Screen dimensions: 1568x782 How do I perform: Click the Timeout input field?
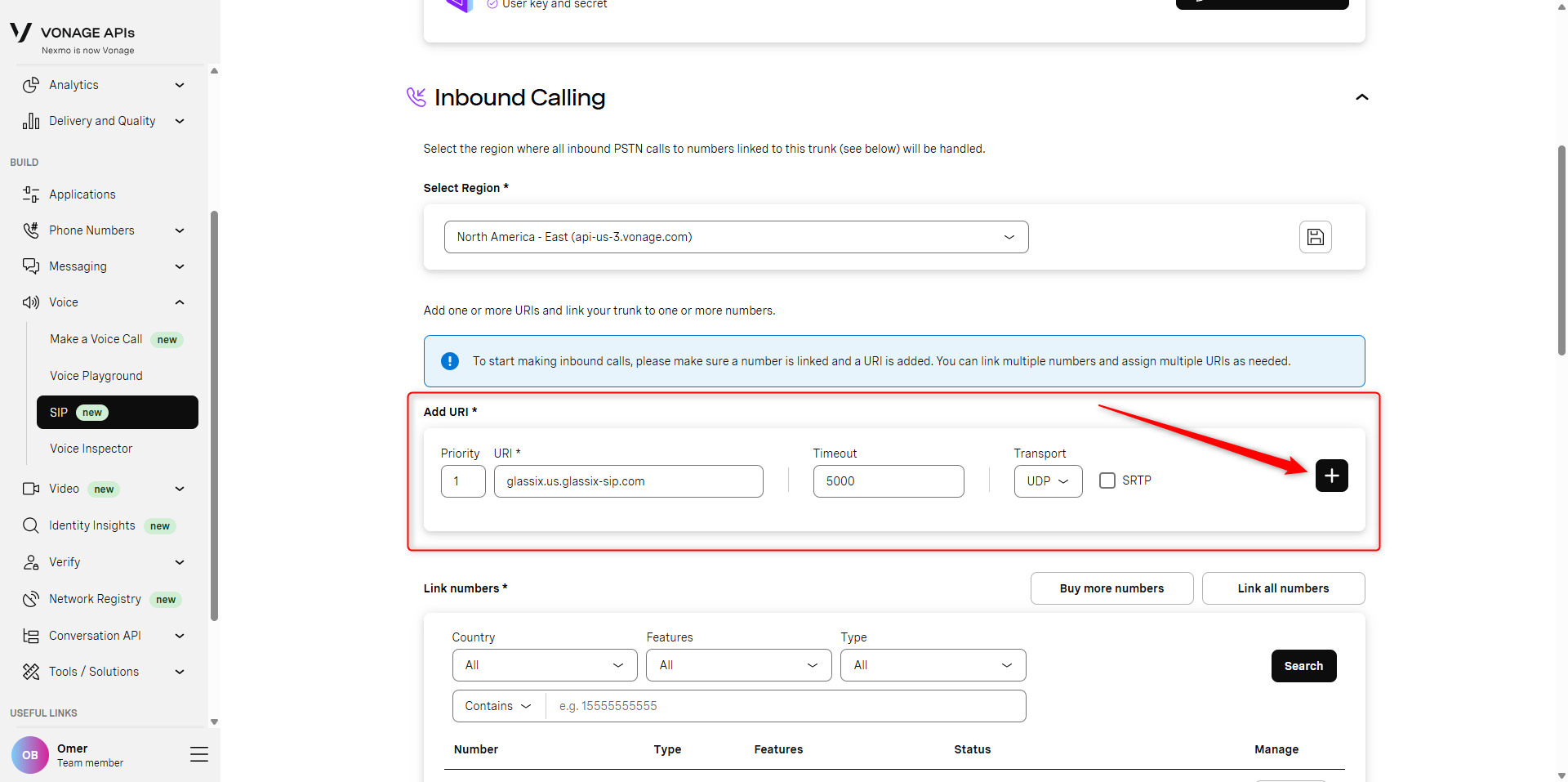point(889,481)
